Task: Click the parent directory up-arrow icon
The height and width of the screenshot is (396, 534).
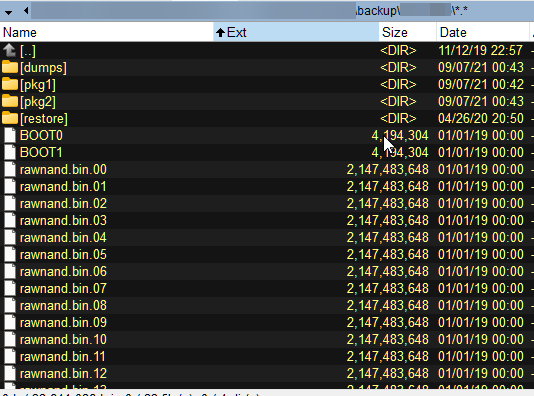Action: click(x=10, y=51)
